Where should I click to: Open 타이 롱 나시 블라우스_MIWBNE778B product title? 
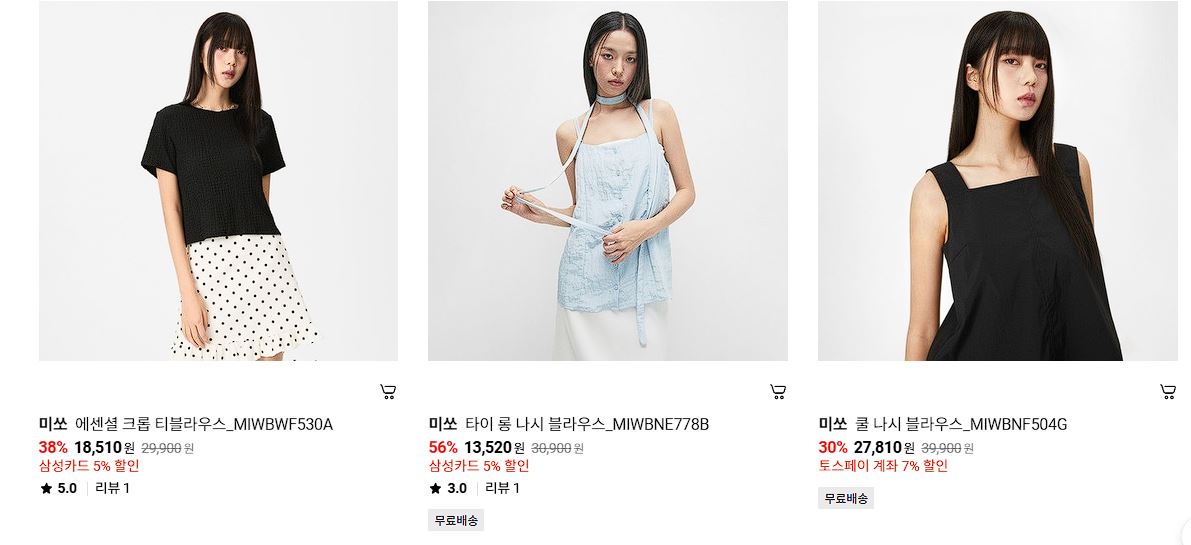pyautogui.click(x=587, y=424)
